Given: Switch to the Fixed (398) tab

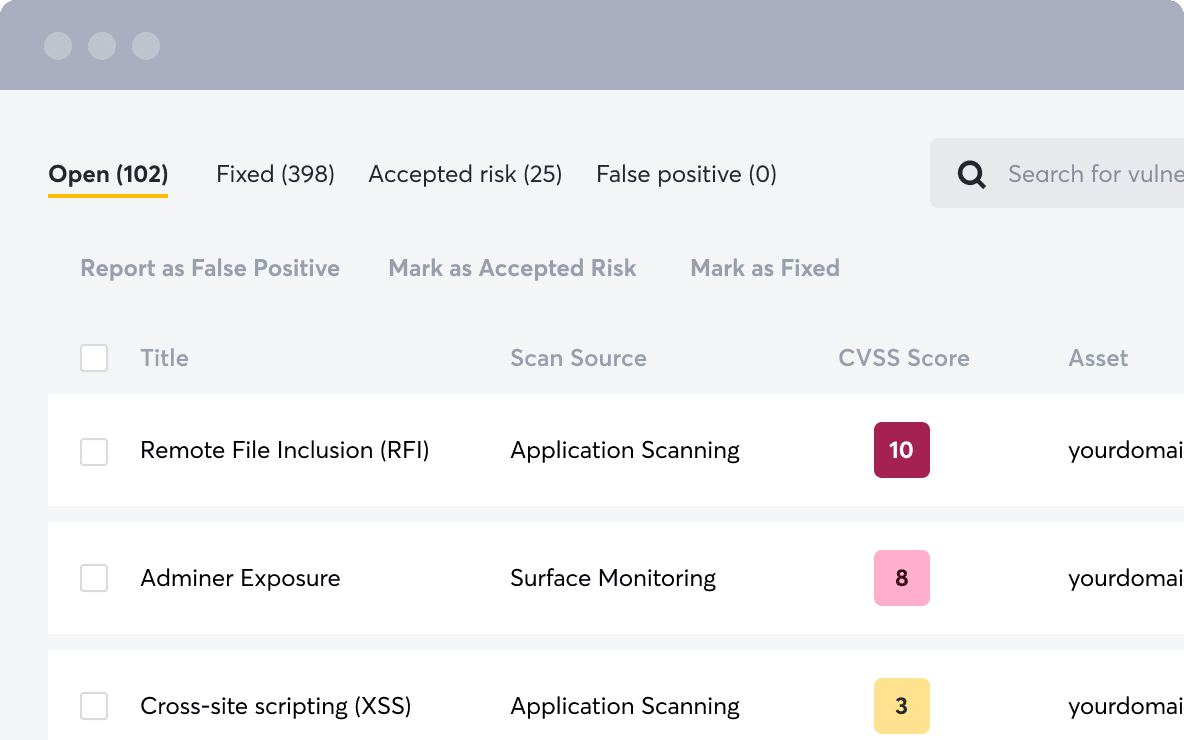Looking at the screenshot, I should click(275, 173).
